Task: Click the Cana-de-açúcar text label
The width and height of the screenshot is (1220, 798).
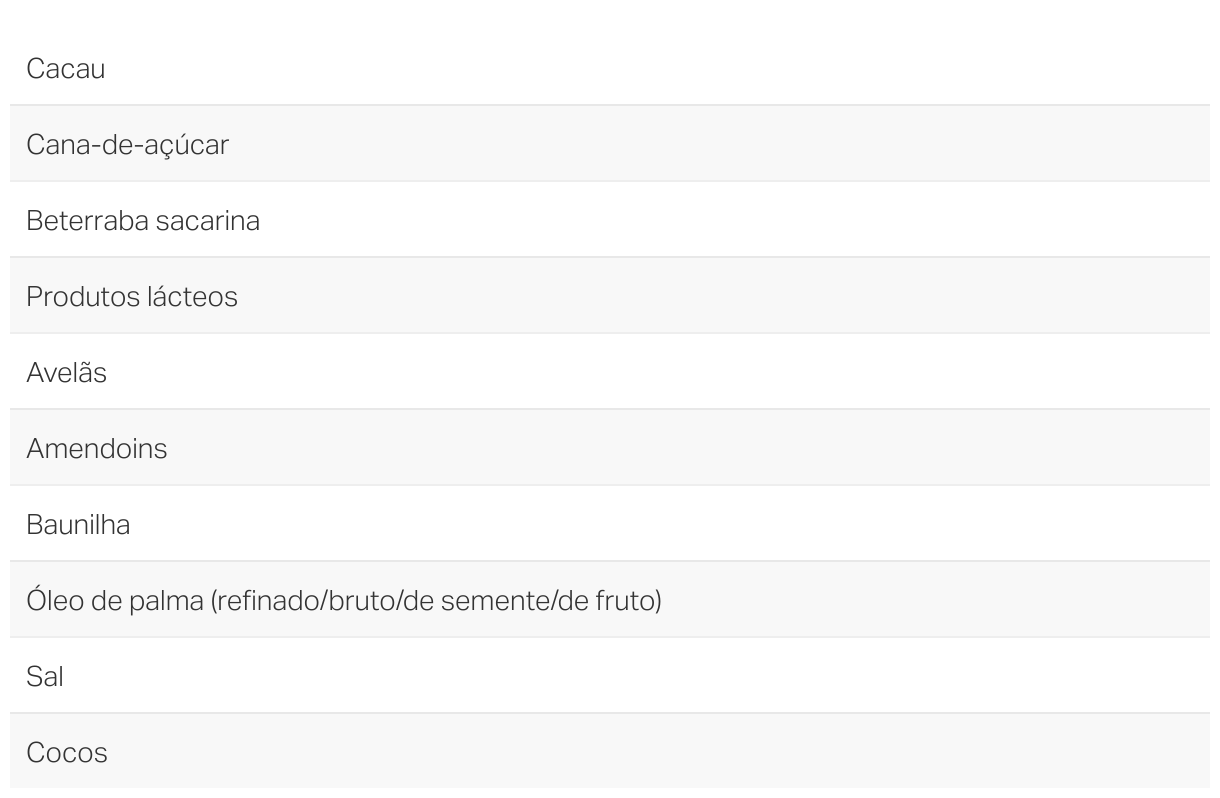Action: 128,146
